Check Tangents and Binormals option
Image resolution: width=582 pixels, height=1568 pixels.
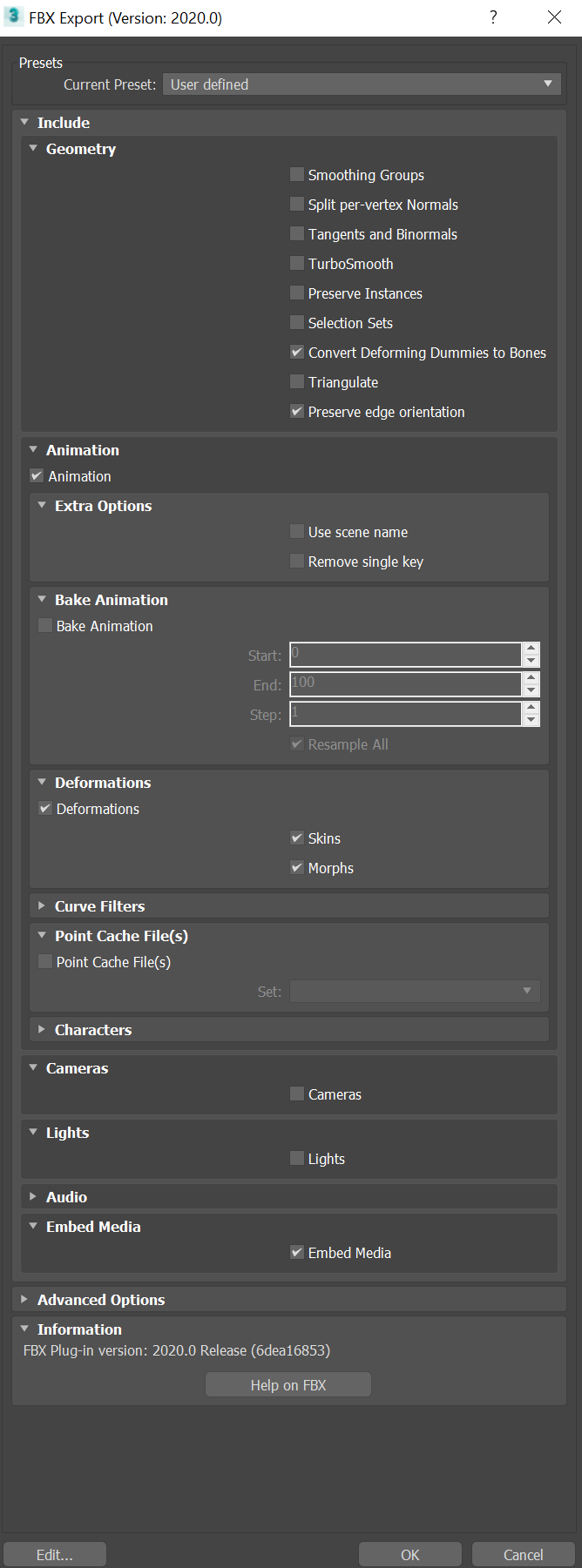(297, 234)
